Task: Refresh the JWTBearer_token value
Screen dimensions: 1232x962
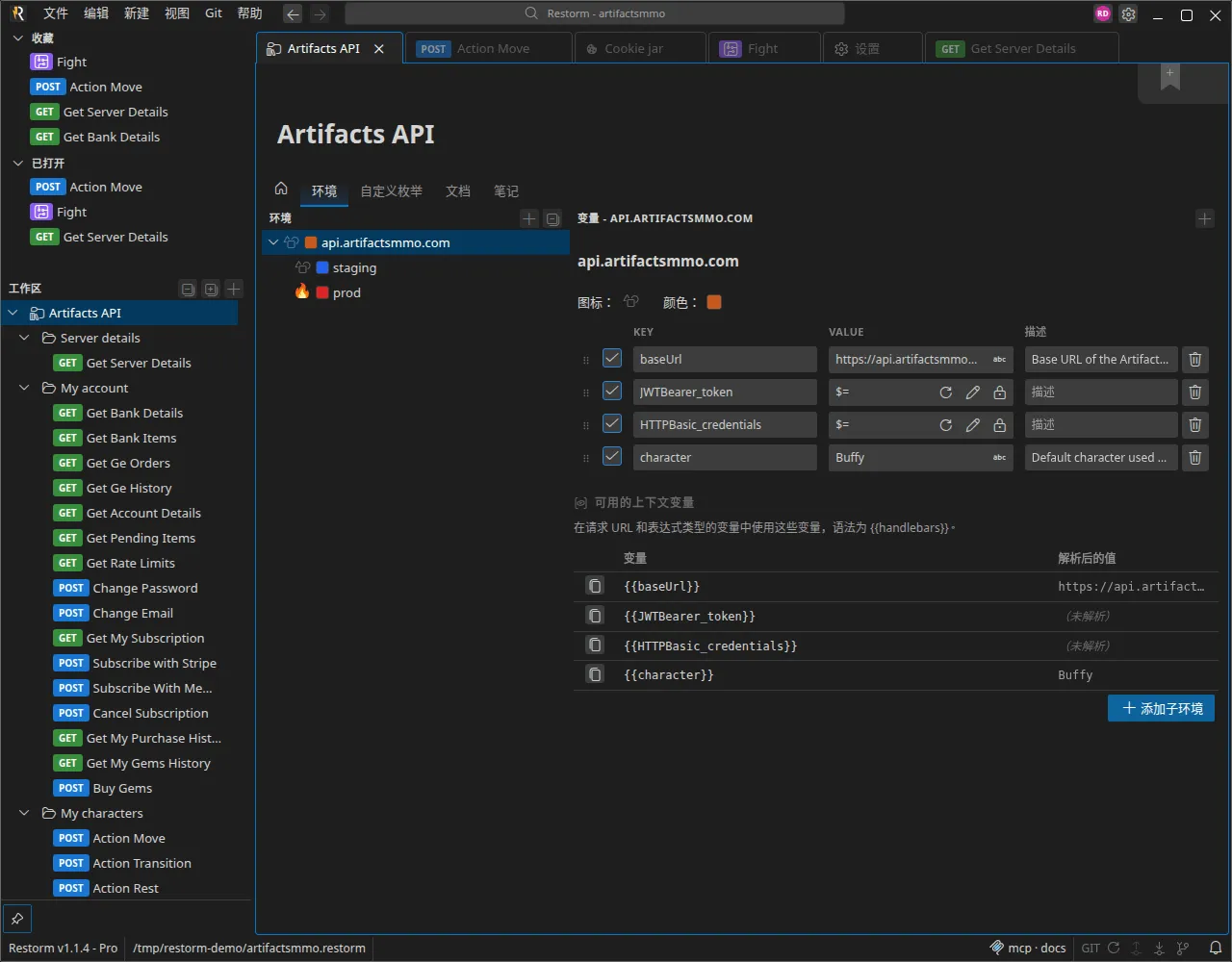Action: 946,392
